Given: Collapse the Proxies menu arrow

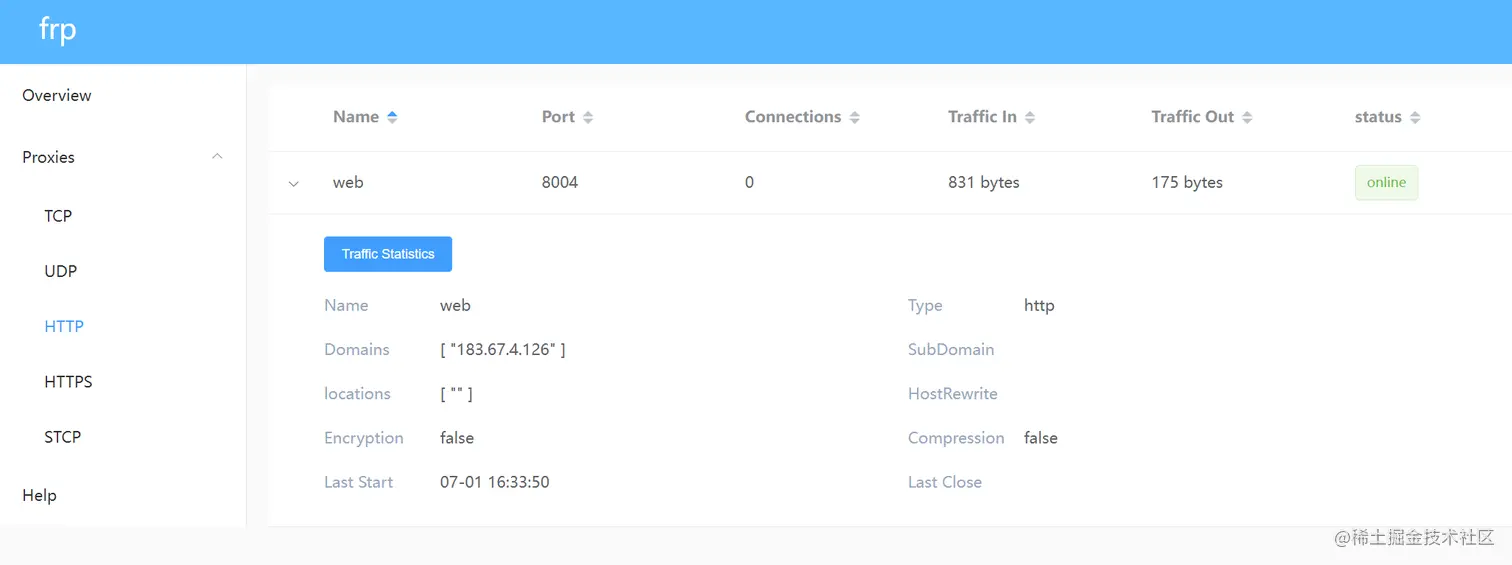Looking at the screenshot, I should pyautogui.click(x=217, y=157).
